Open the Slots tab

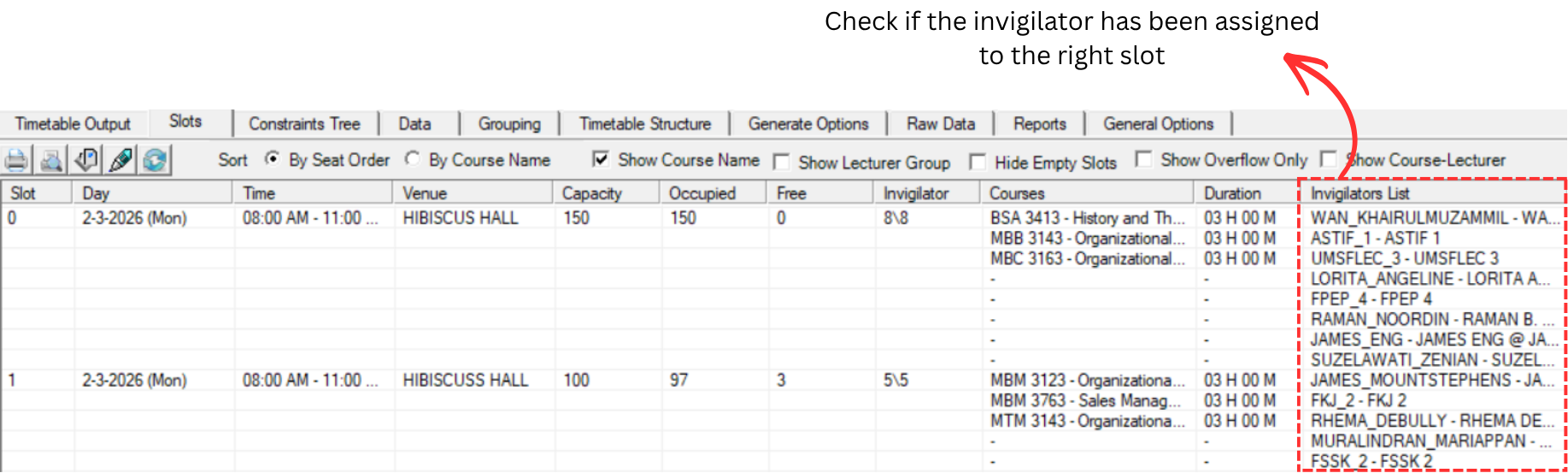[x=185, y=121]
